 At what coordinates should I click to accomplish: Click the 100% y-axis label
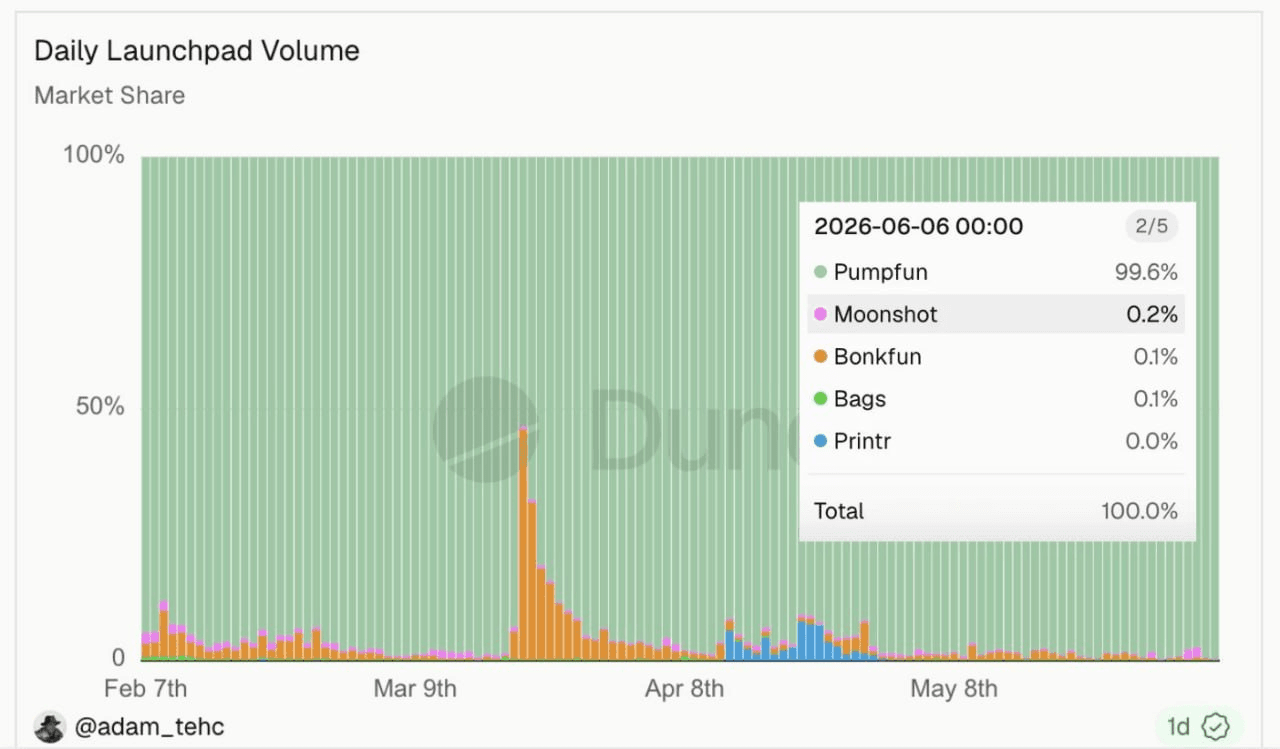[94, 155]
